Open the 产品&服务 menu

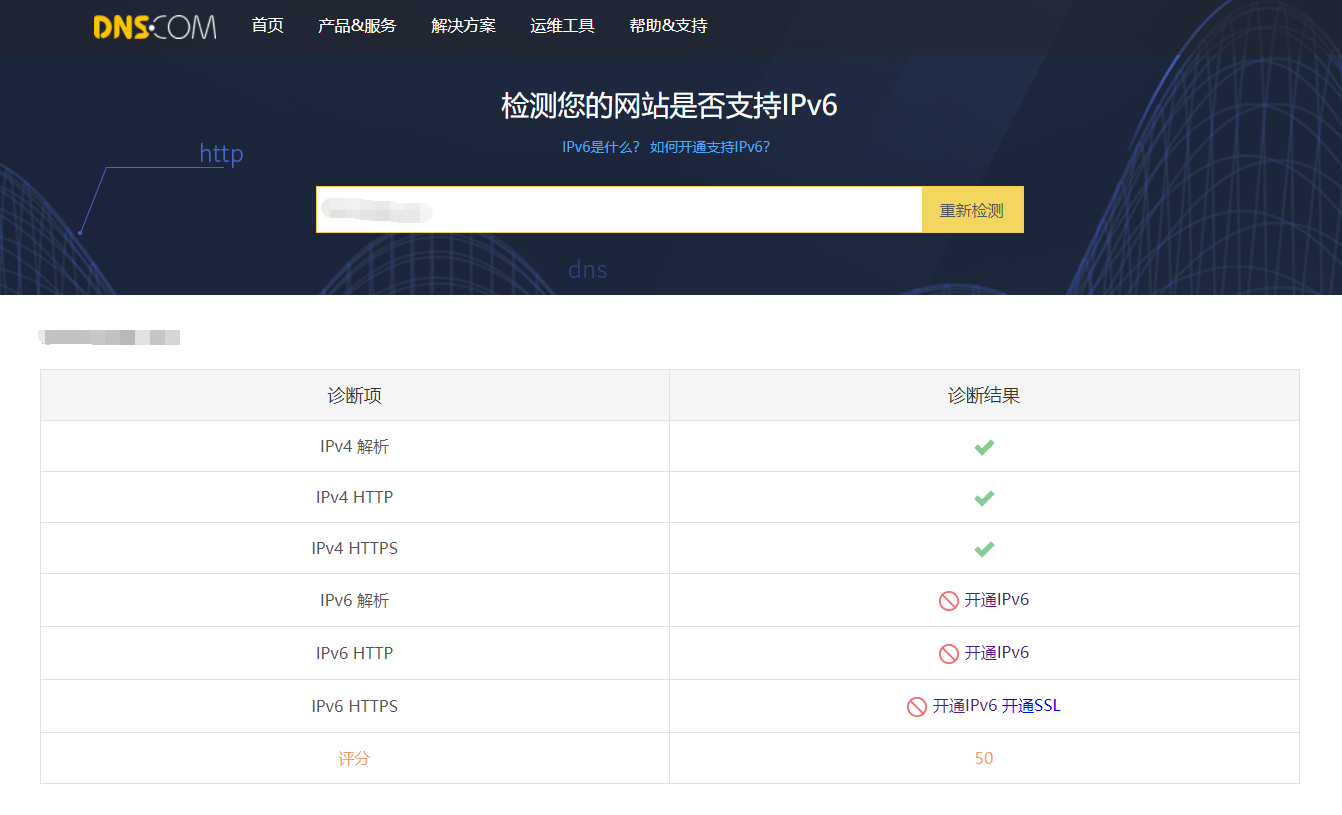(x=357, y=26)
